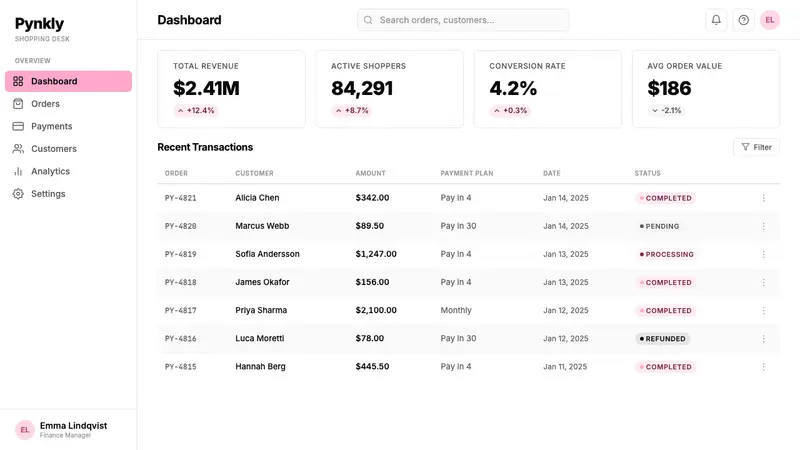Open Orders in the sidebar
This screenshot has width=800, height=450.
click(x=68, y=104)
